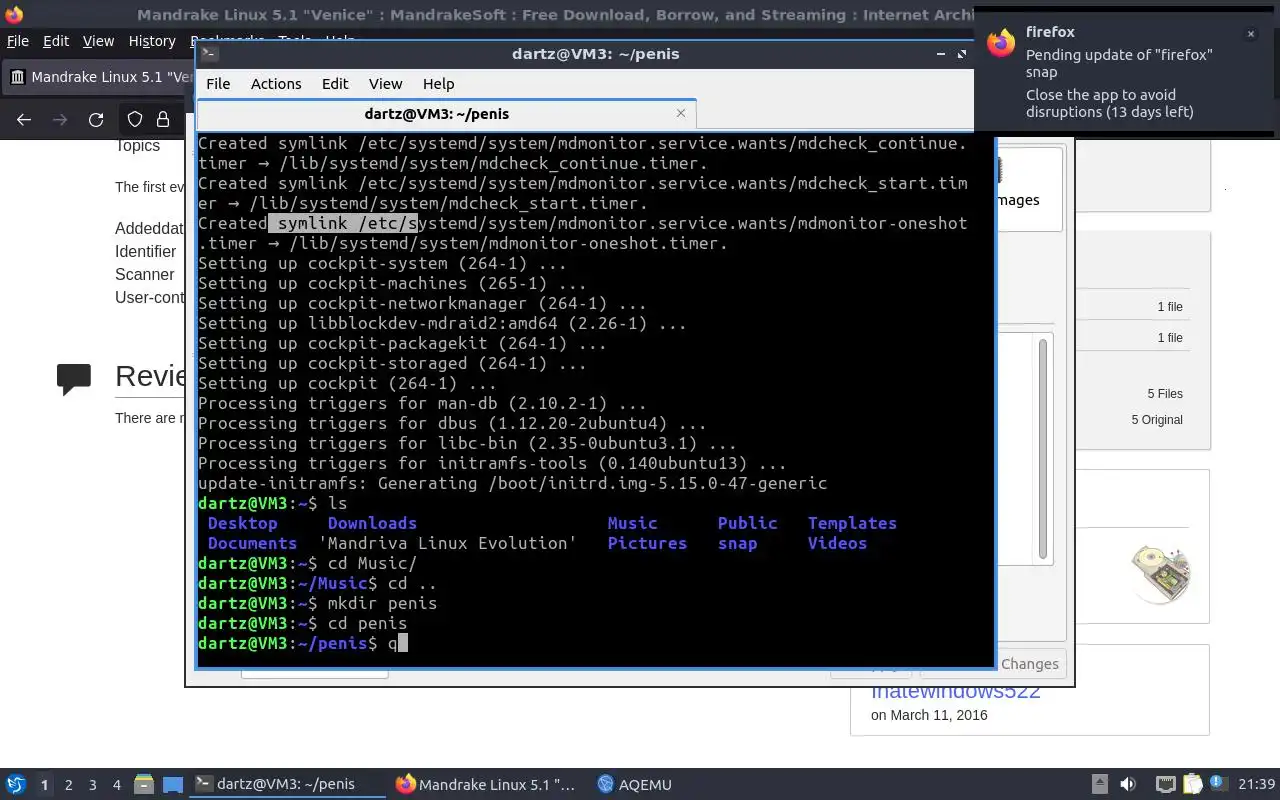Click the site padlock icon in Firefox
The width and height of the screenshot is (1280, 800).
pyautogui.click(x=163, y=120)
